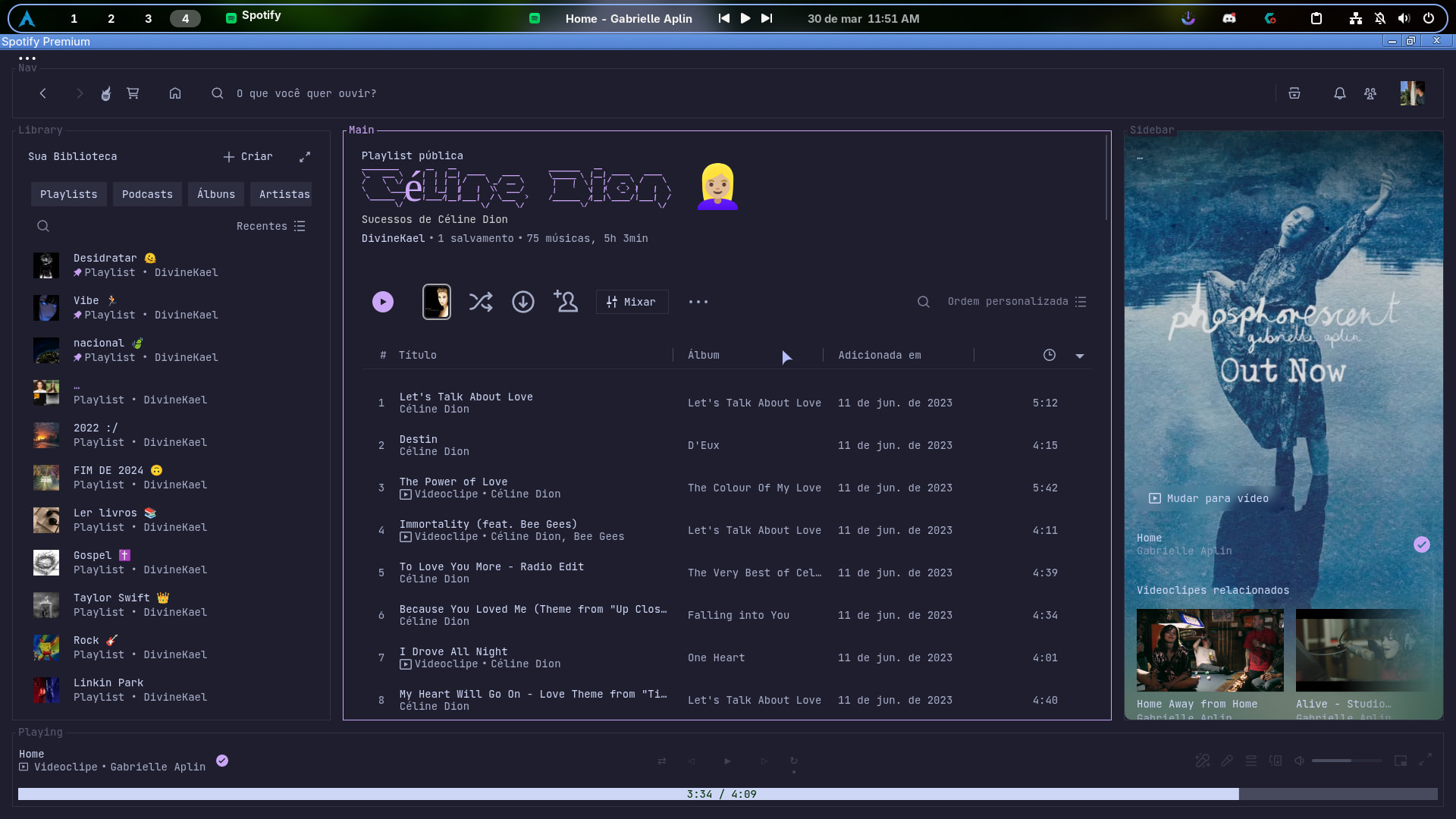Open the play queue icon
The image size is (1456, 819).
coord(1251,761)
